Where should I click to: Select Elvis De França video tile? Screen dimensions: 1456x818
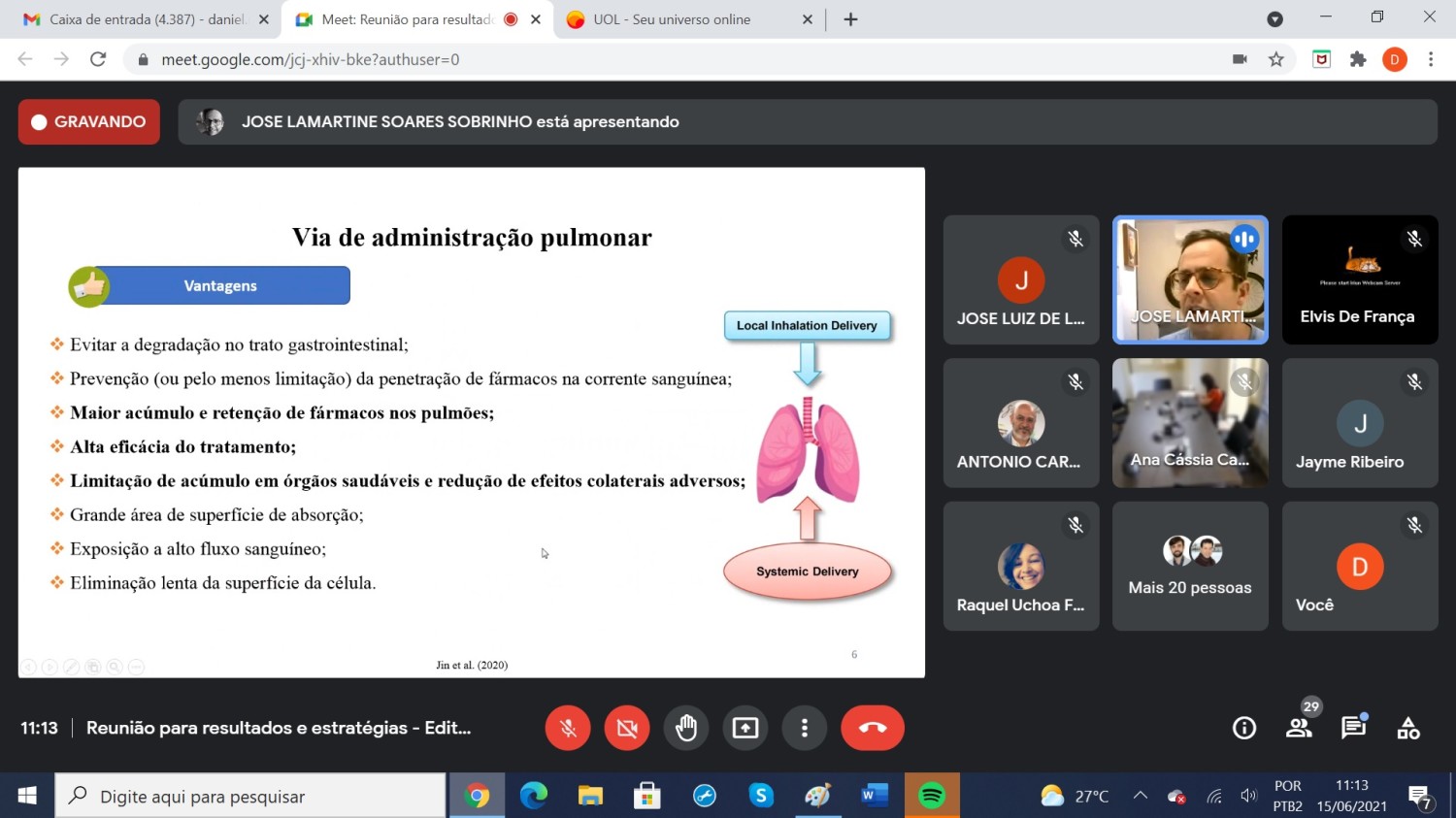pos(1359,280)
